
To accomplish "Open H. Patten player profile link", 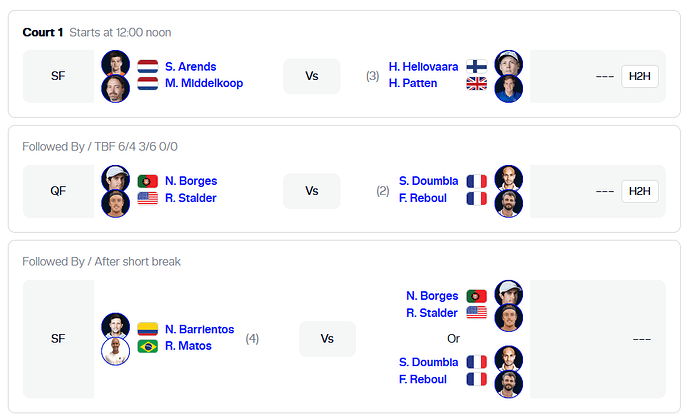I will pos(413,83).
